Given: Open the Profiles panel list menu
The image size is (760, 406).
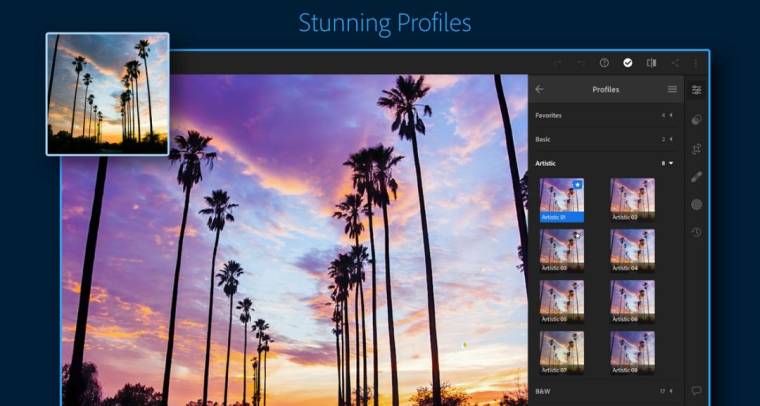Looking at the screenshot, I should click(x=672, y=89).
